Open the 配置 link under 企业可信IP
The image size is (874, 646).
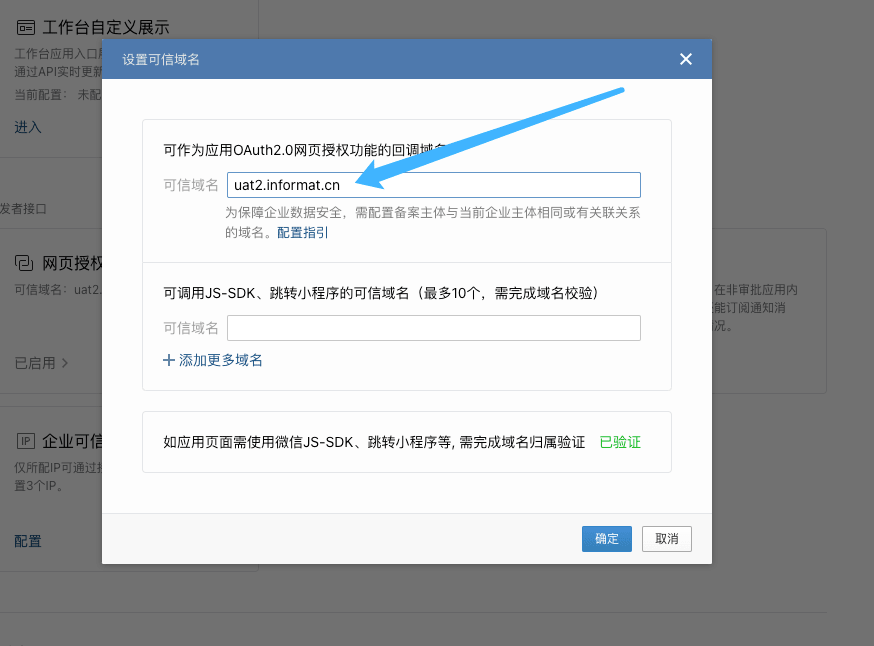coord(28,541)
